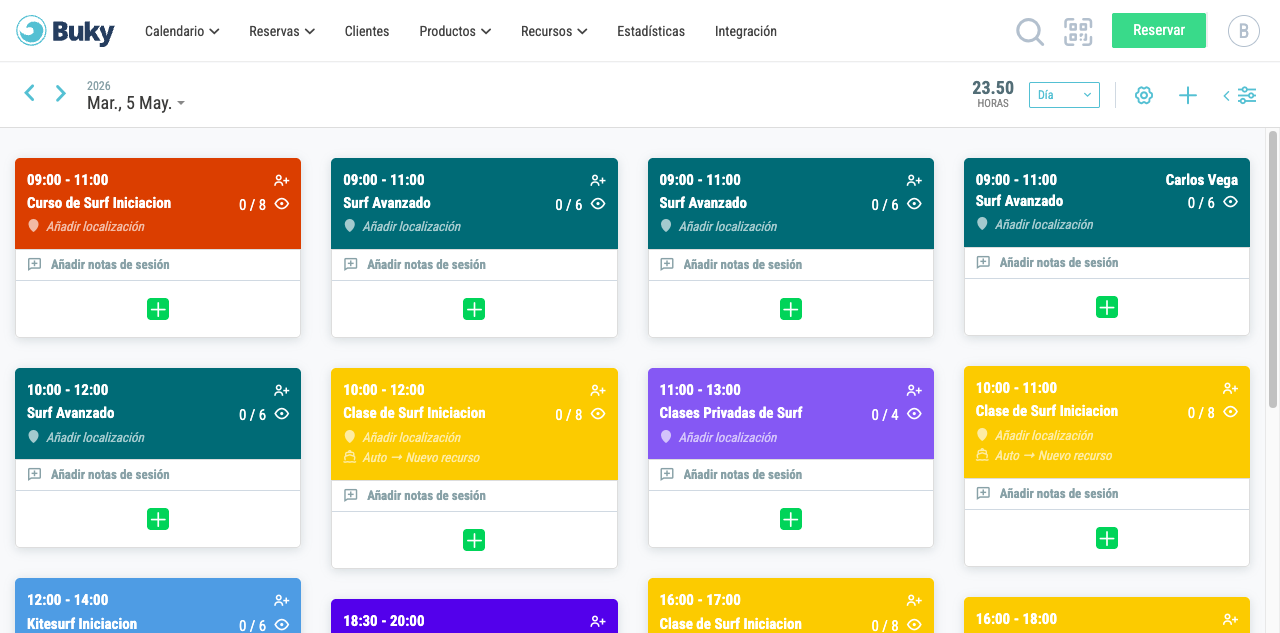The height and width of the screenshot is (633, 1280).
Task: Open the Mar., 5 May. date picker
Action: 136,103
